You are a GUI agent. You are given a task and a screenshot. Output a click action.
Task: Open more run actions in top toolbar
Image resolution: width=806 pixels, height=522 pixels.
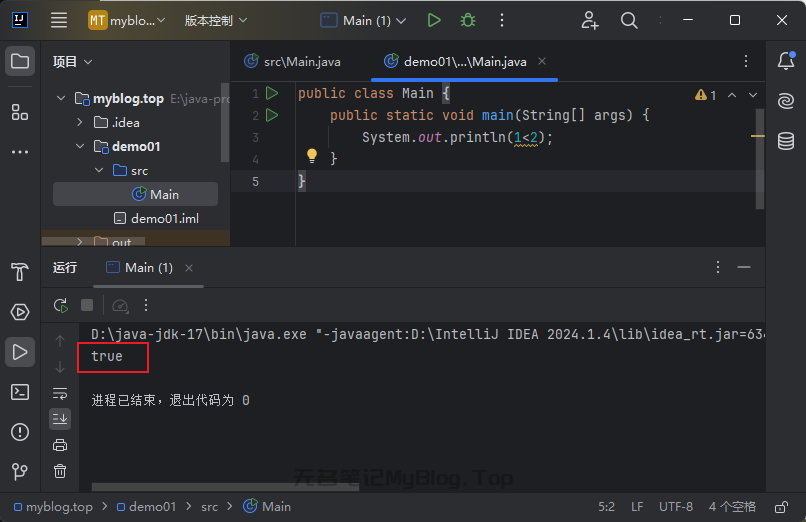coord(502,21)
